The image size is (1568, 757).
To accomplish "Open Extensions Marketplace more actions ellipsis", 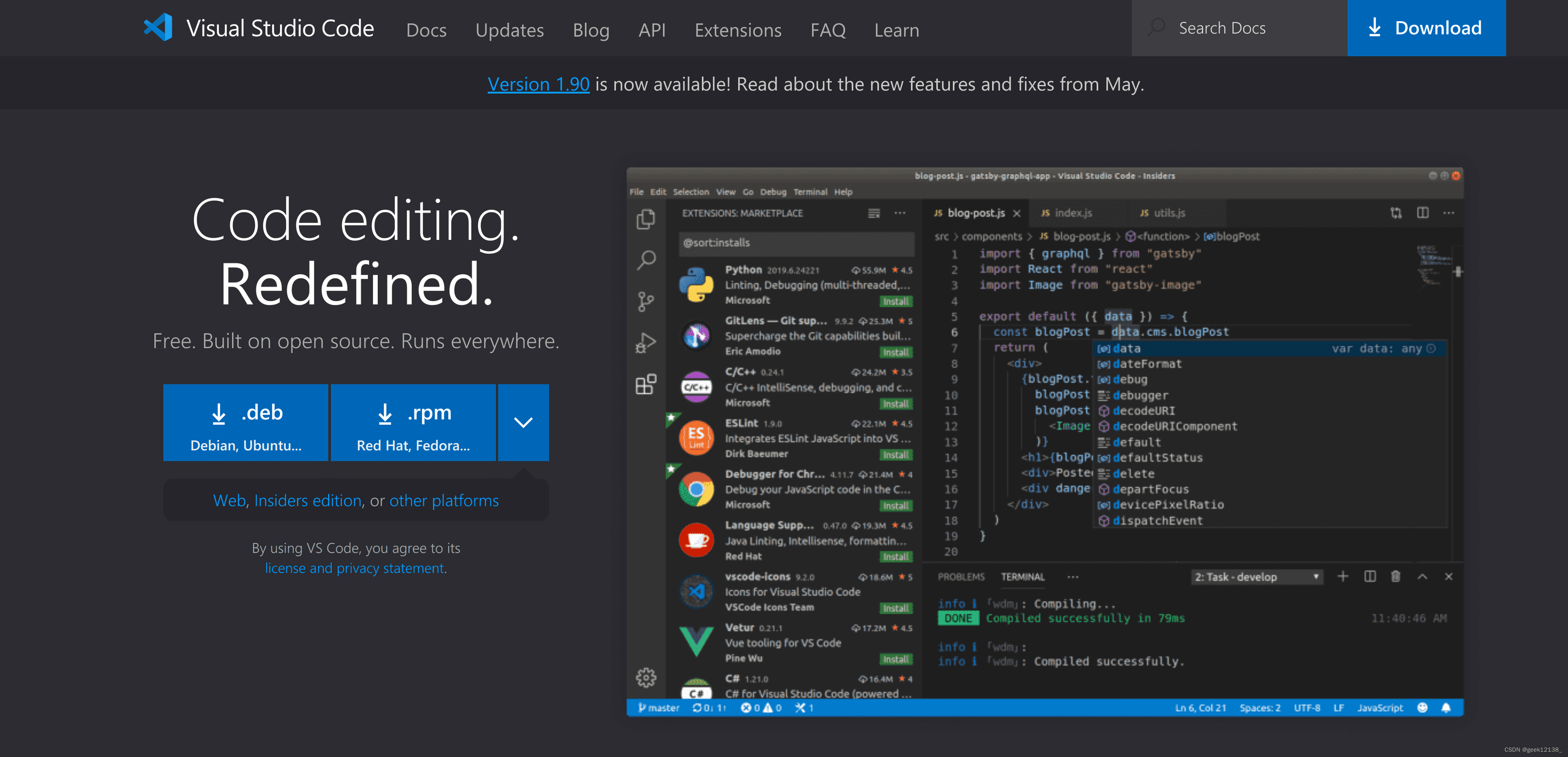I will (900, 213).
